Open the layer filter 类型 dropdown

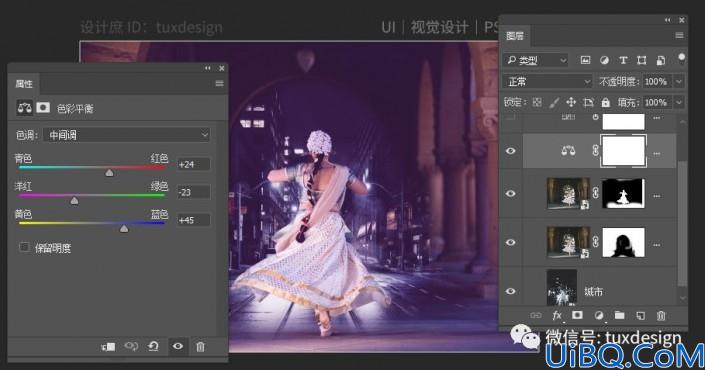tap(536, 60)
